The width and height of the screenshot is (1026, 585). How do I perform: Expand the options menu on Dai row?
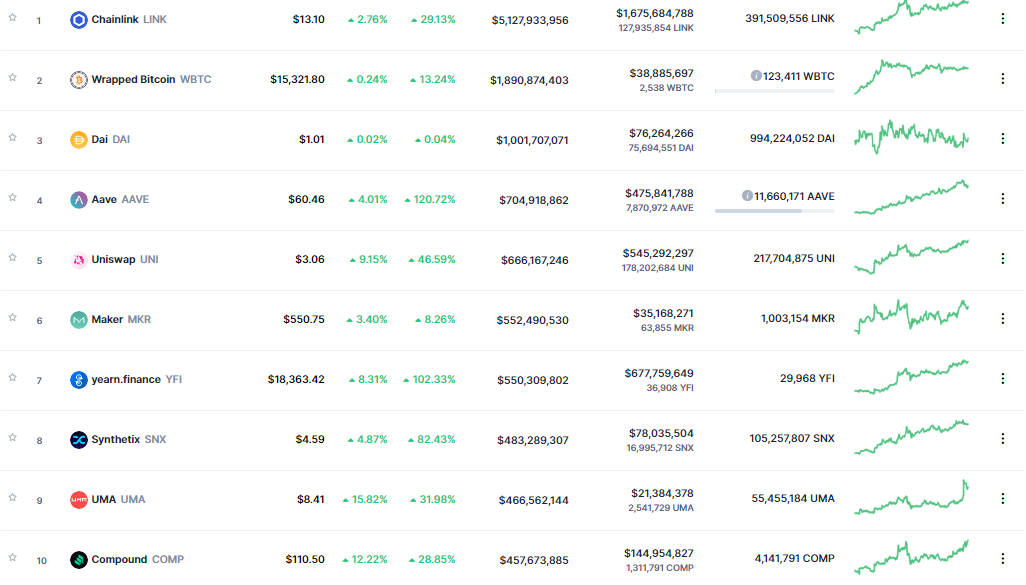(x=1002, y=139)
